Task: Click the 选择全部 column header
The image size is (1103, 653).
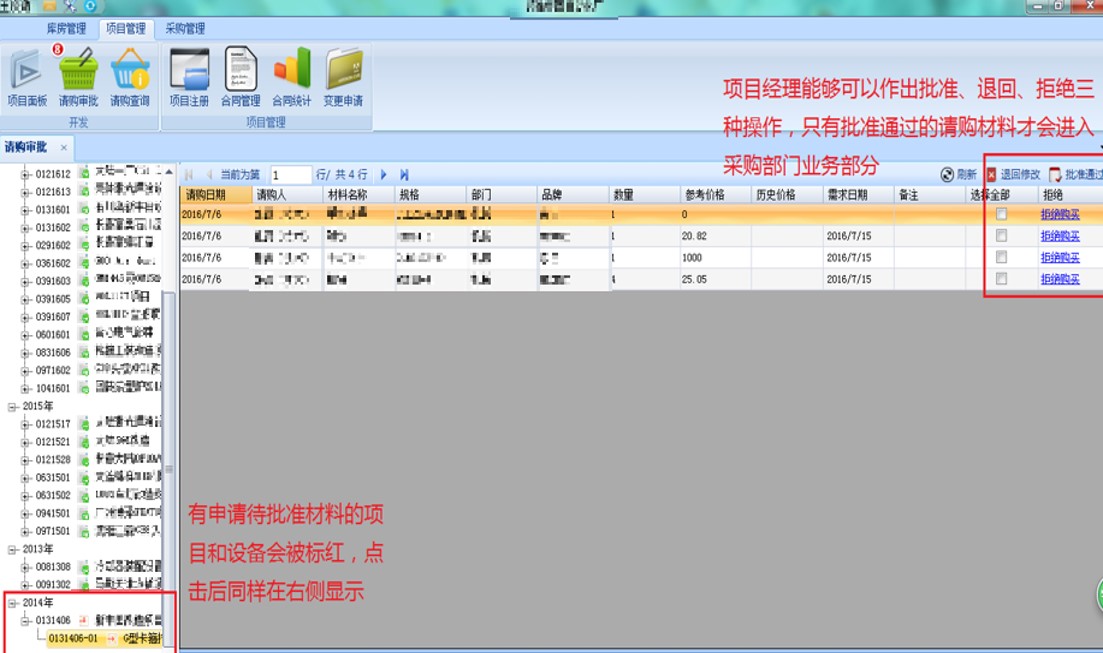Action: 1002,195
